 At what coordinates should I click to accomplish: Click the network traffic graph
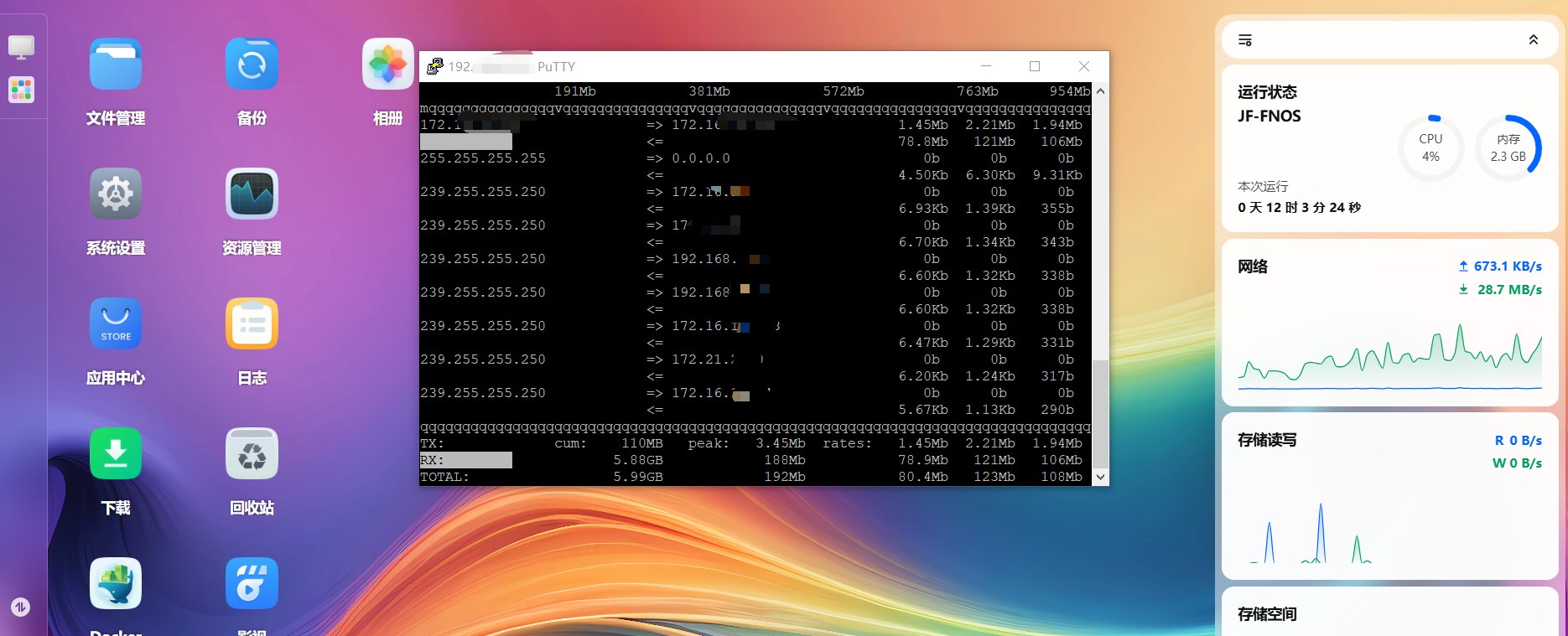tap(1390, 356)
